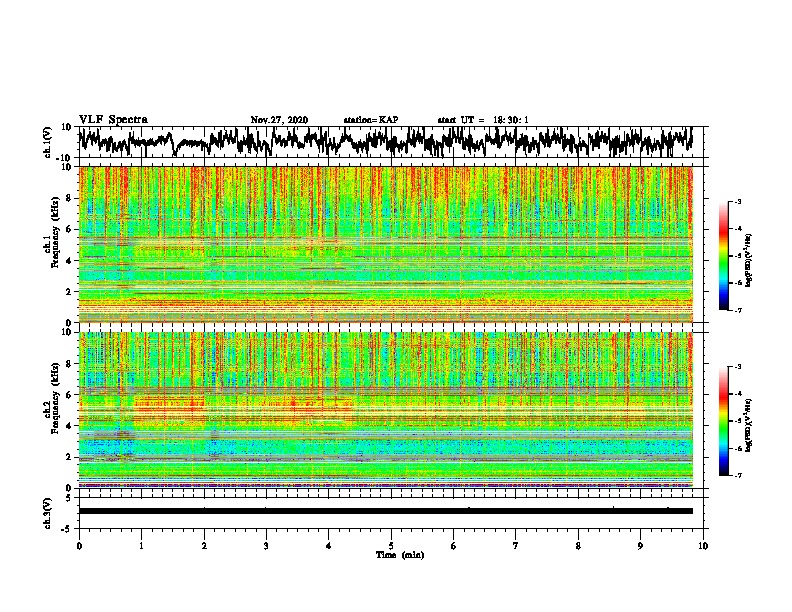Click the 'Time (min)' axis label
The height and width of the screenshot is (612, 792).
click(400, 555)
